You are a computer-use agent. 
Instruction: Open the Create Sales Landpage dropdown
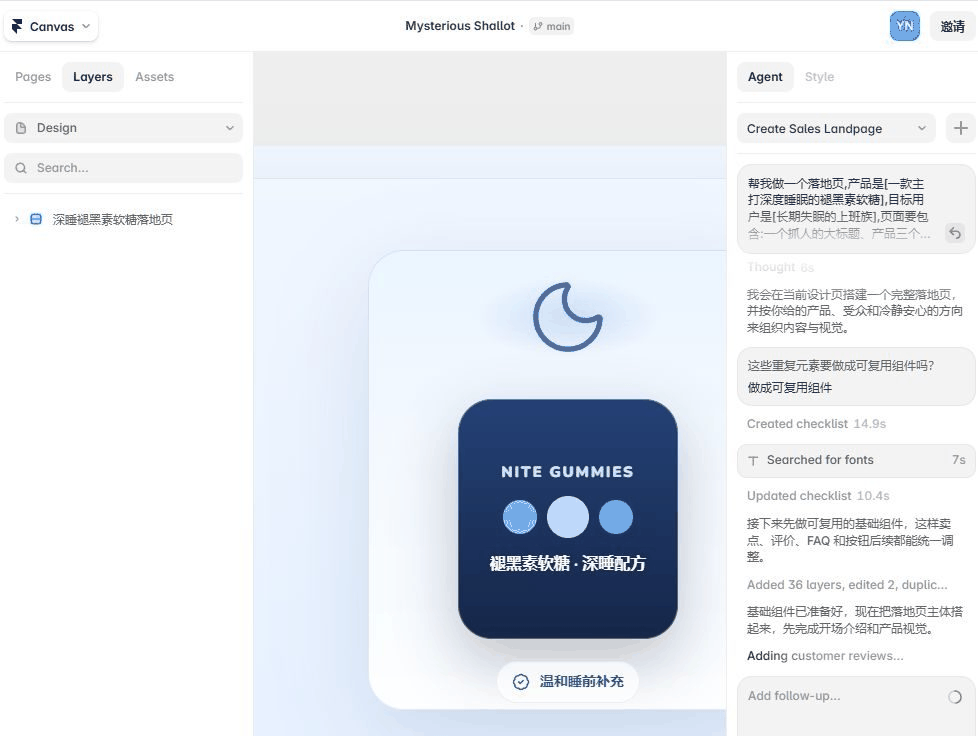click(836, 128)
